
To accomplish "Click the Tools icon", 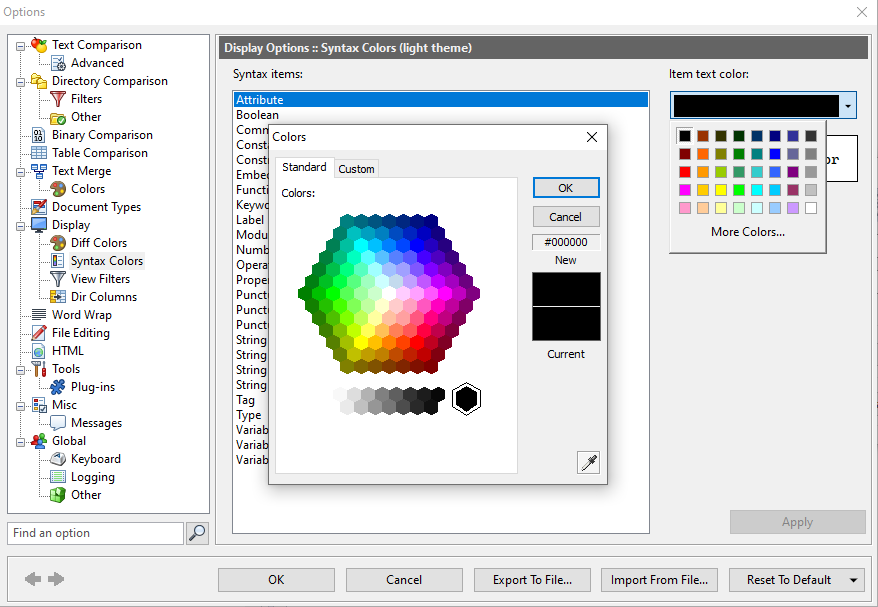I will coord(39,368).
